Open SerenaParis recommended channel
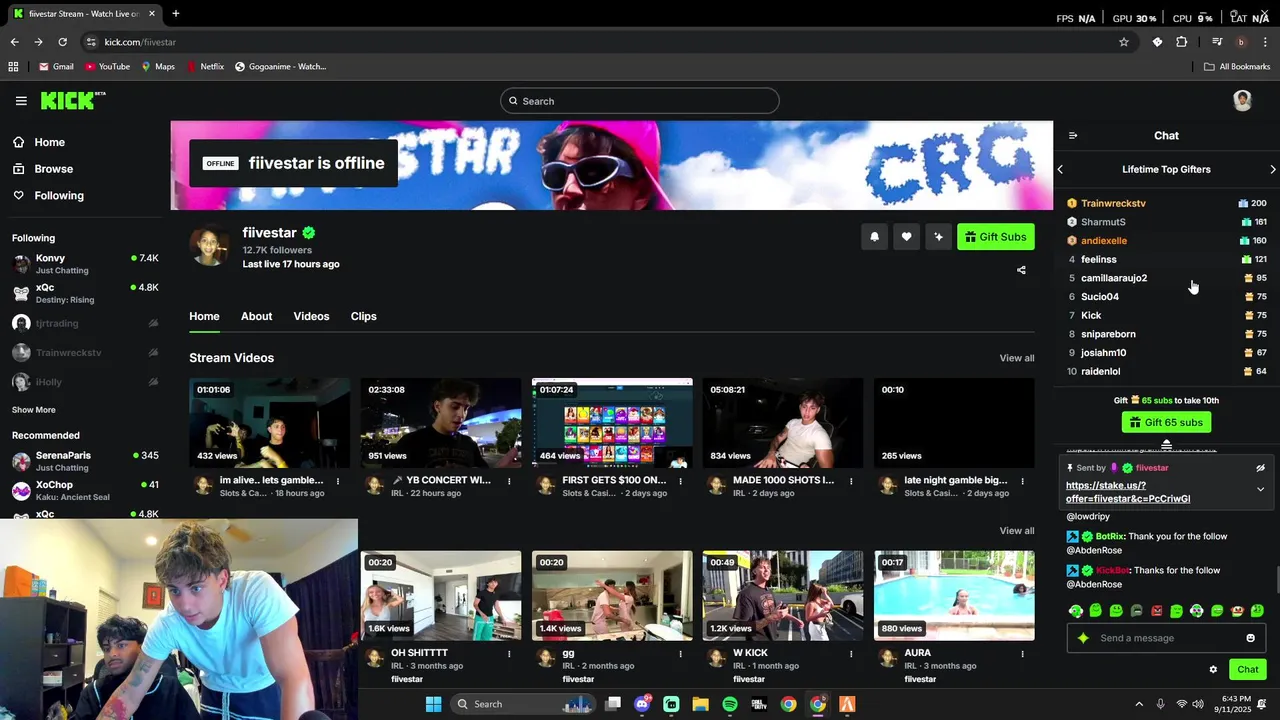1280x720 pixels. [x=85, y=461]
